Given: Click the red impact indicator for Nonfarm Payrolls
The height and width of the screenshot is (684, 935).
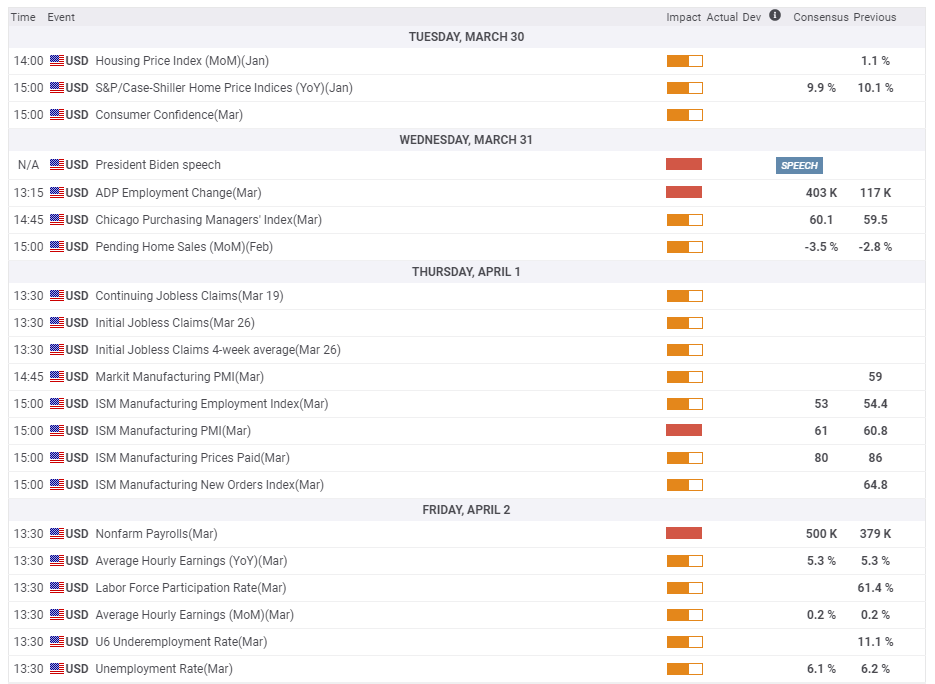Looking at the screenshot, I should (x=684, y=534).
